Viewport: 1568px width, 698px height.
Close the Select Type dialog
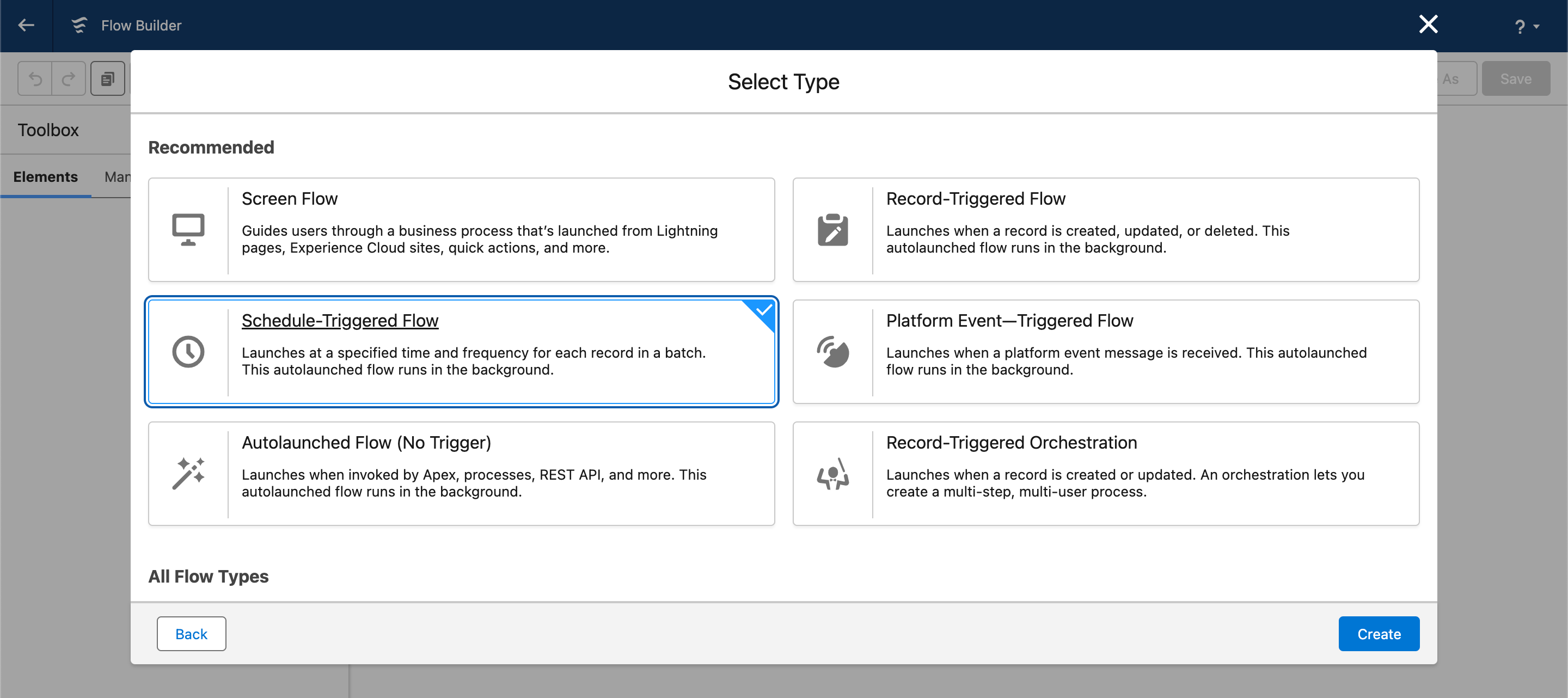click(x=1428, y=25)
